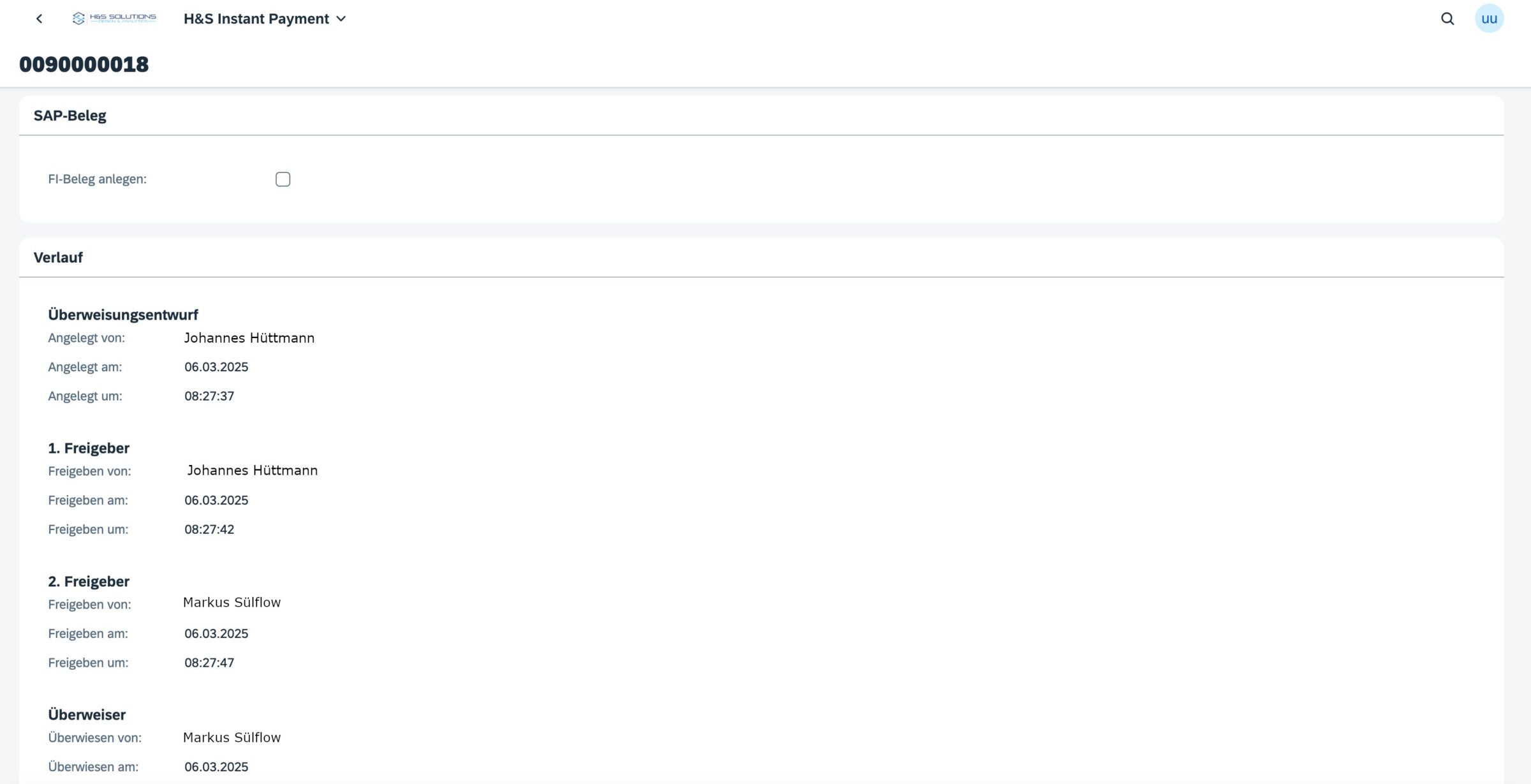Screen dimensions: 1531x784
Task: Select Johannes Hüttmann under 1. Freigeber
Action: [x=253, y=470]
